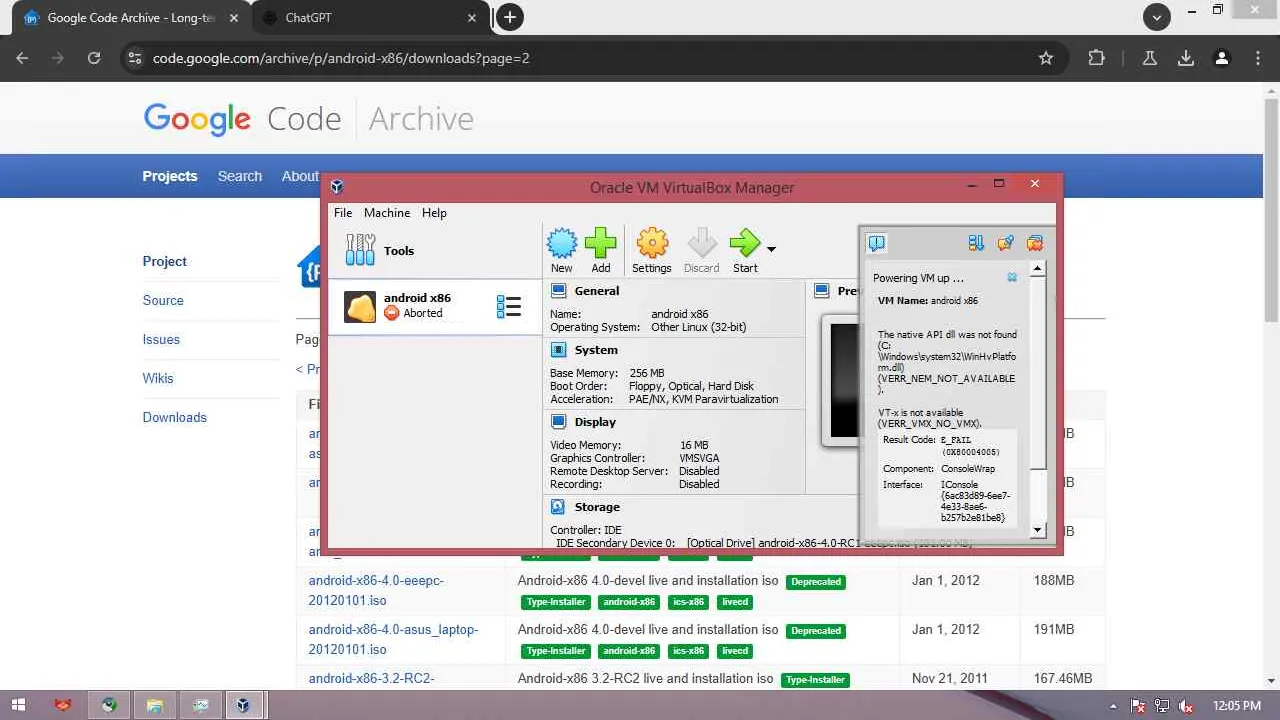Open the Downloads sidebar link
Image resolution: width=1280 pixels, height=720 pixels.
point(175,417)
